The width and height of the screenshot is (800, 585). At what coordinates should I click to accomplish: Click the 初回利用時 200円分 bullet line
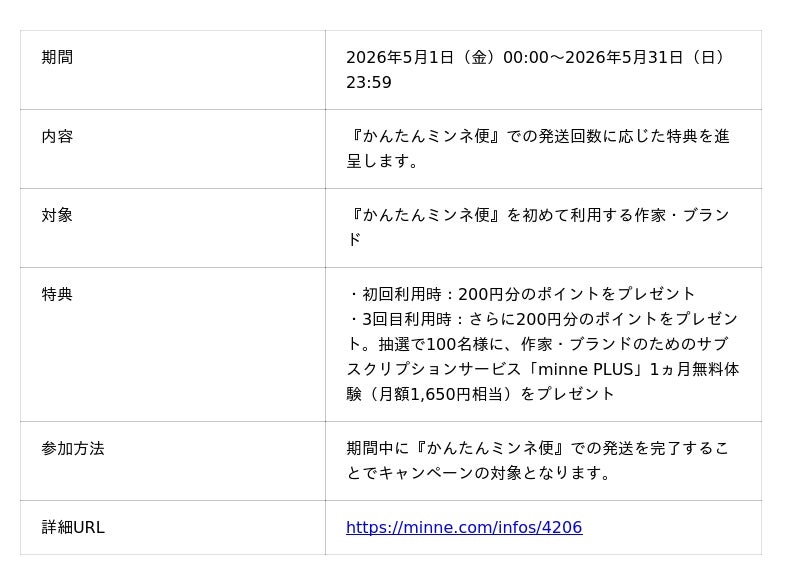click(521, 294)
